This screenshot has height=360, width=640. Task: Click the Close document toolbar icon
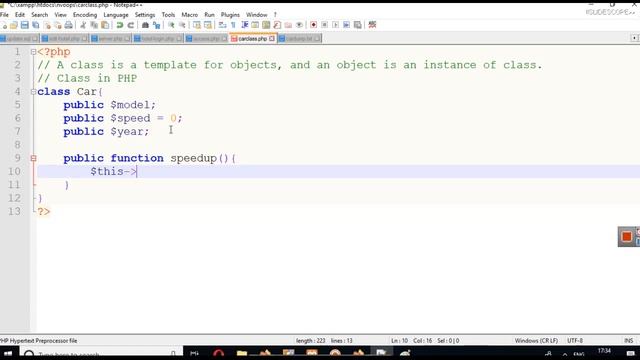(x=47, y=25)
